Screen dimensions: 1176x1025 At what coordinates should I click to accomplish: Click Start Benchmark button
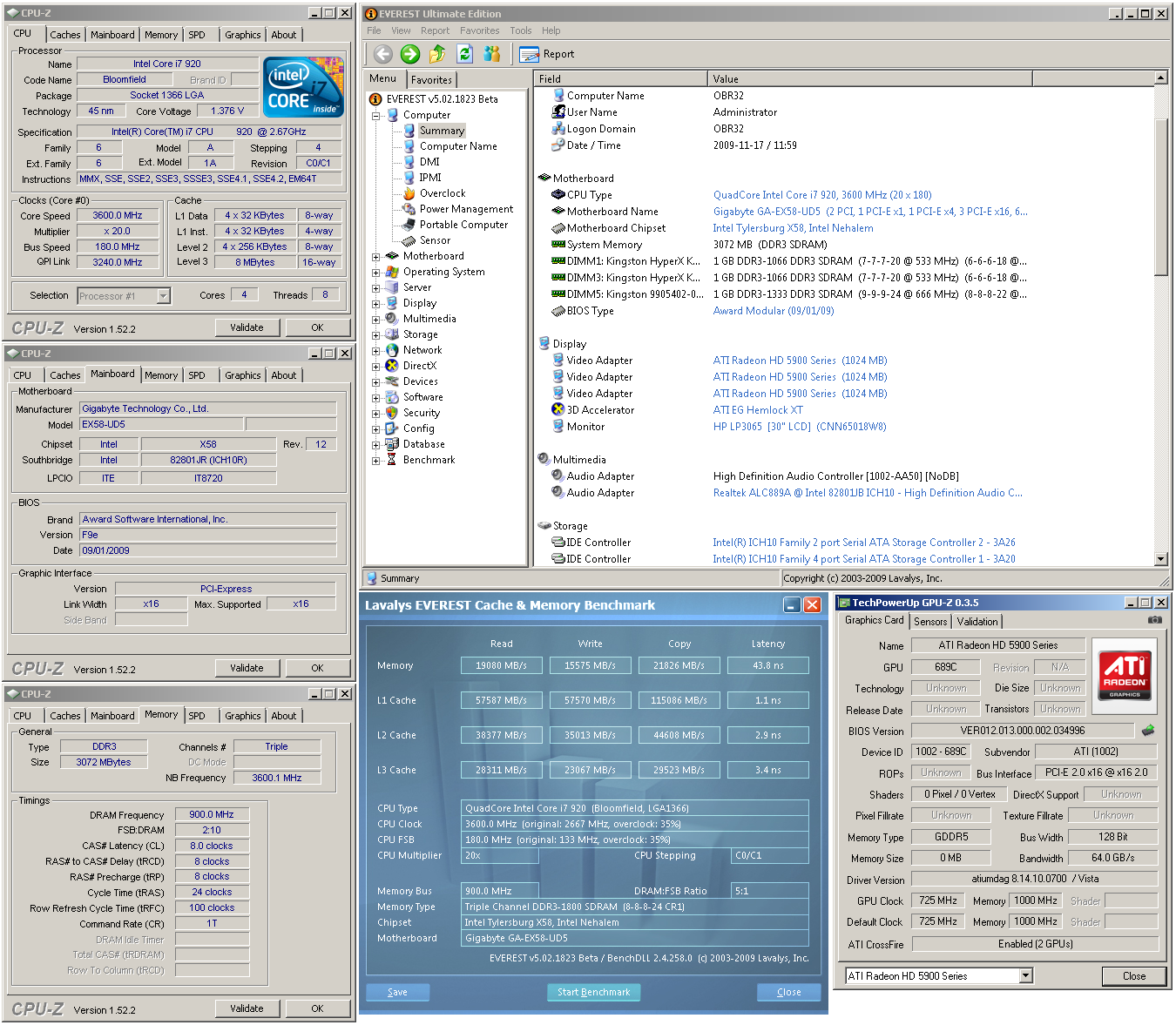594,992
